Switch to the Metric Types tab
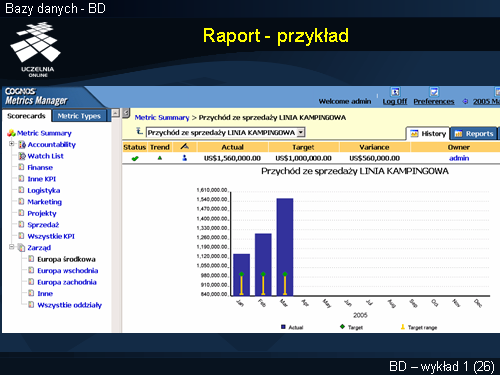This screenshot has height=375, width=500. click(x=79, y=116)
